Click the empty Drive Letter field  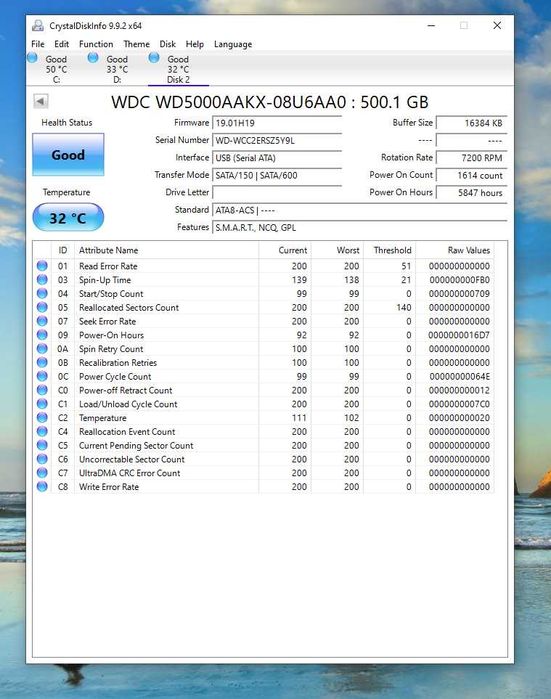point(277,193)
